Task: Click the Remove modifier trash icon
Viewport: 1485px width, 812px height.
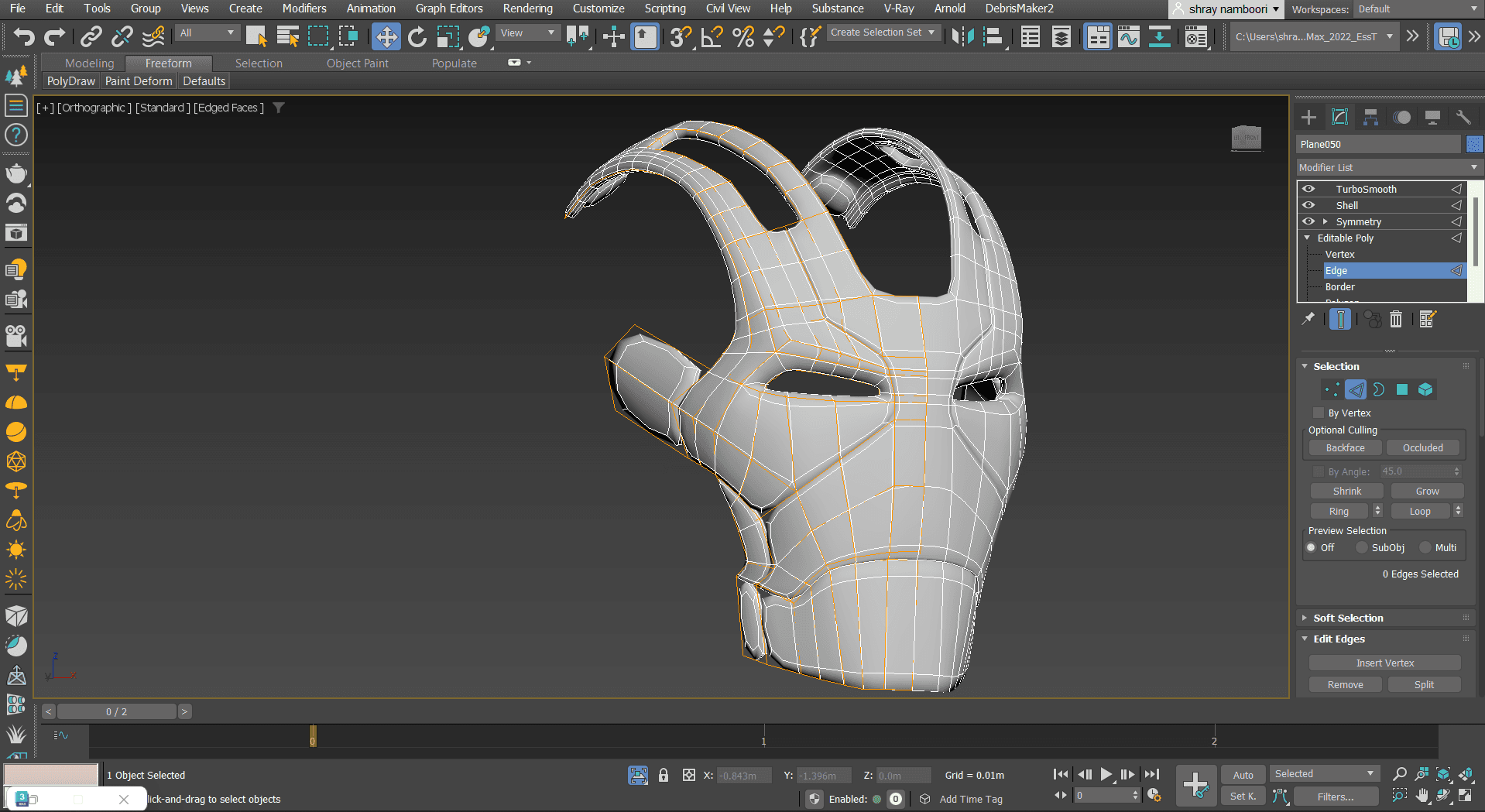Action: coord(1395,319)
